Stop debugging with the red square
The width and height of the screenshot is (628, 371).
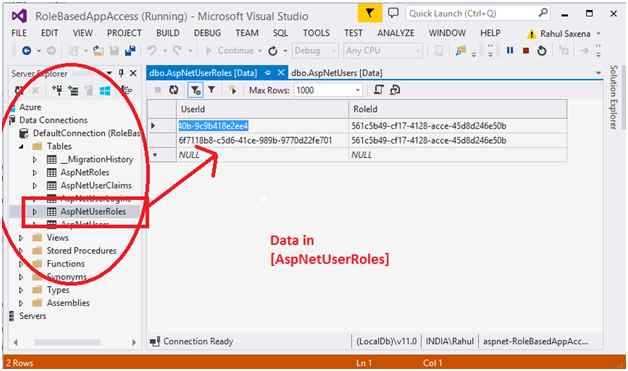pos(526,51)
